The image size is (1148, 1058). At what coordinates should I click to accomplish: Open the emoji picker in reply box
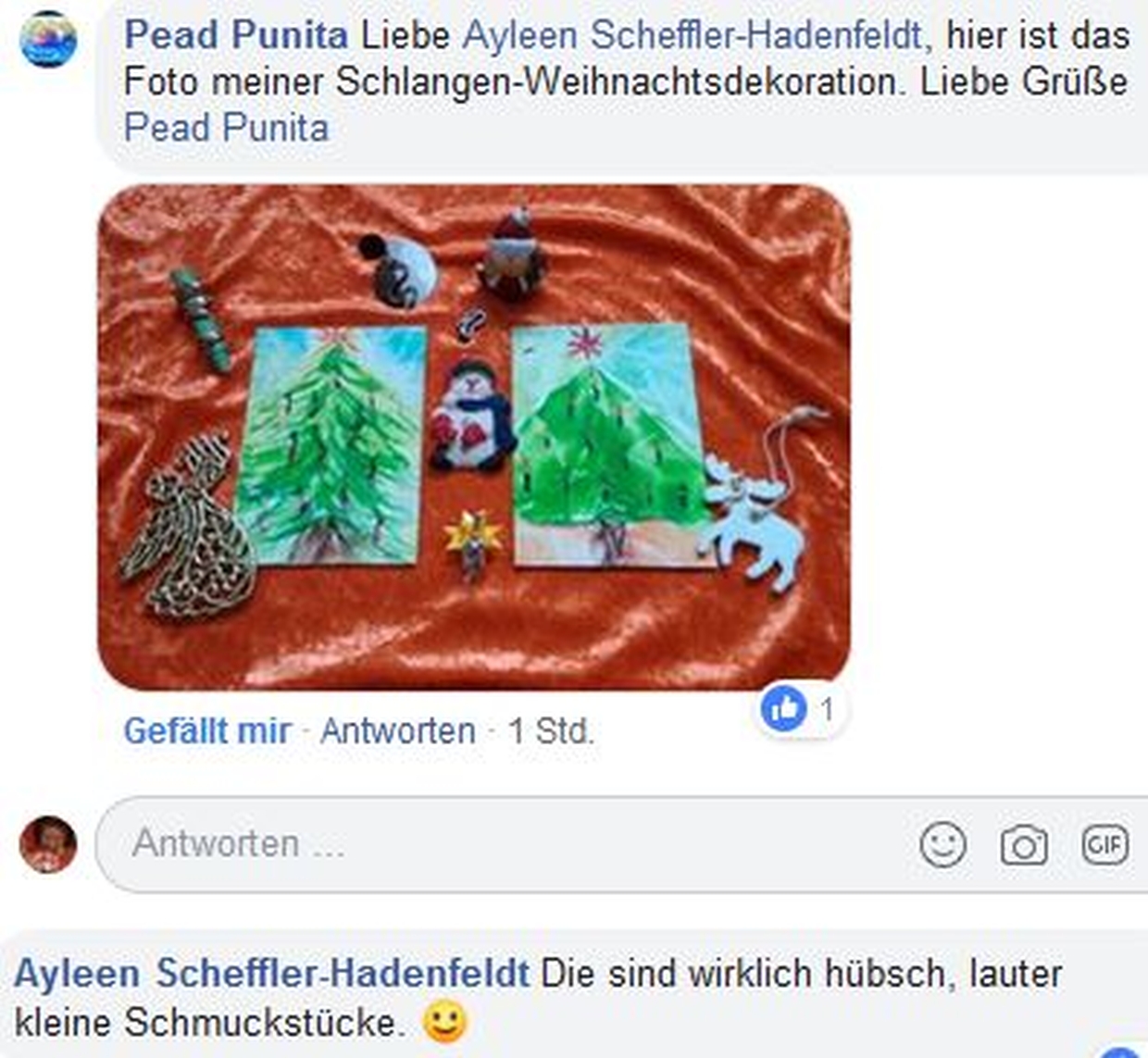click(x=942, y=844)
